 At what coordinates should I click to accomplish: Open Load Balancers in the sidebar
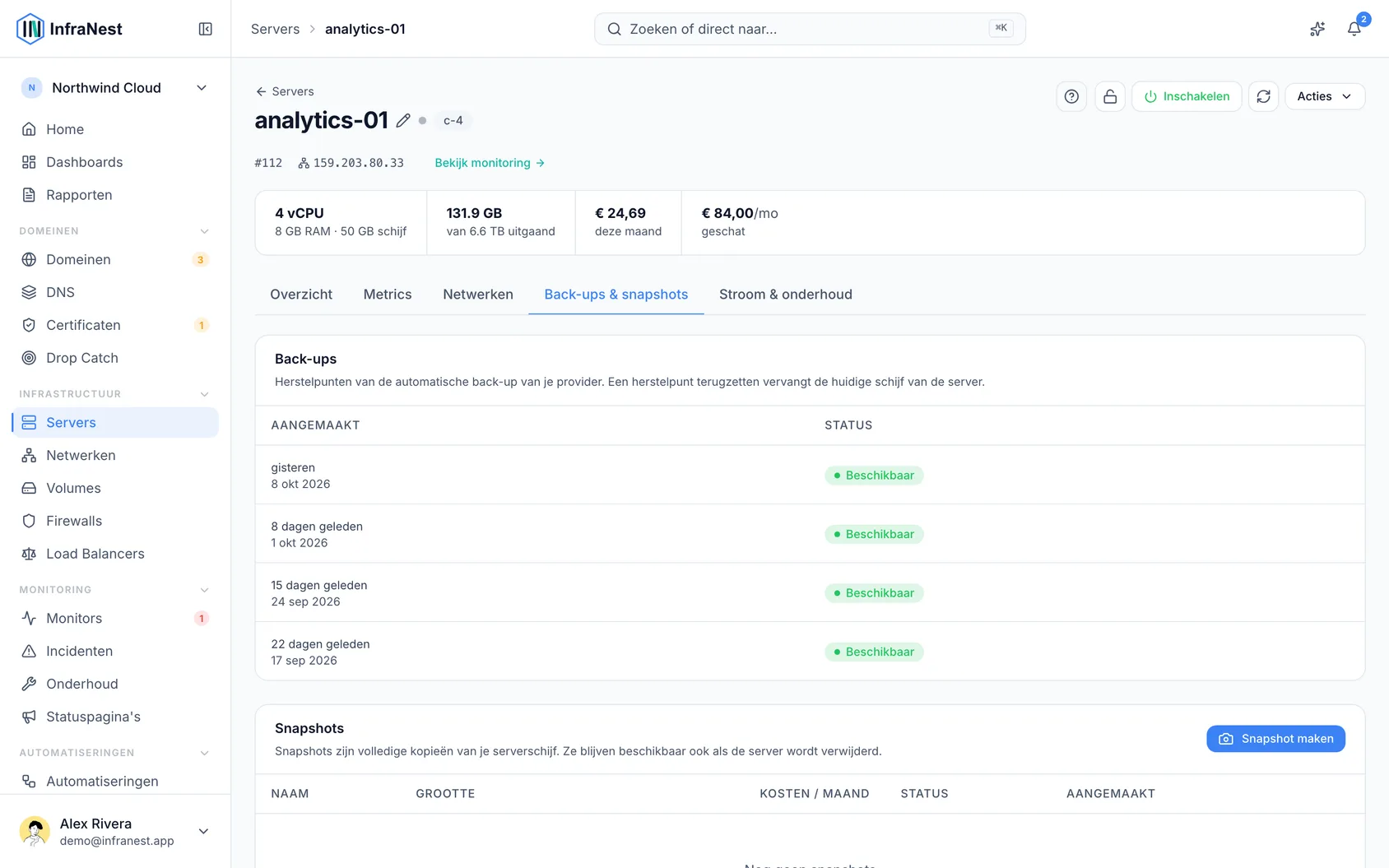coord(115,554)
